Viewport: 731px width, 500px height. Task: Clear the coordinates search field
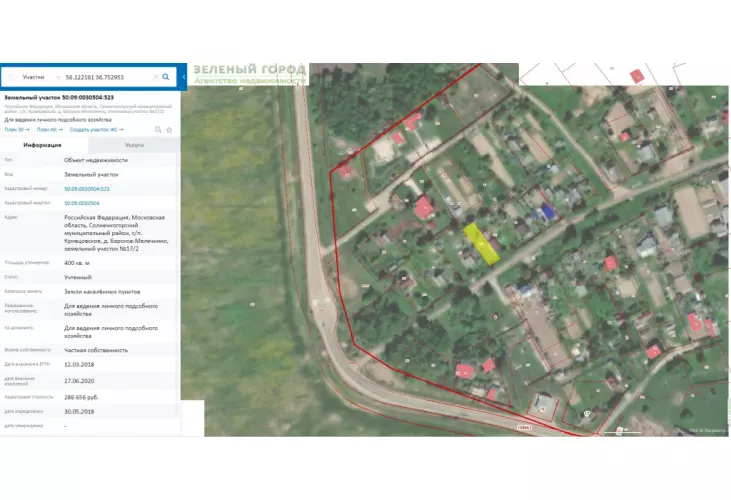[x=155, y=76]
